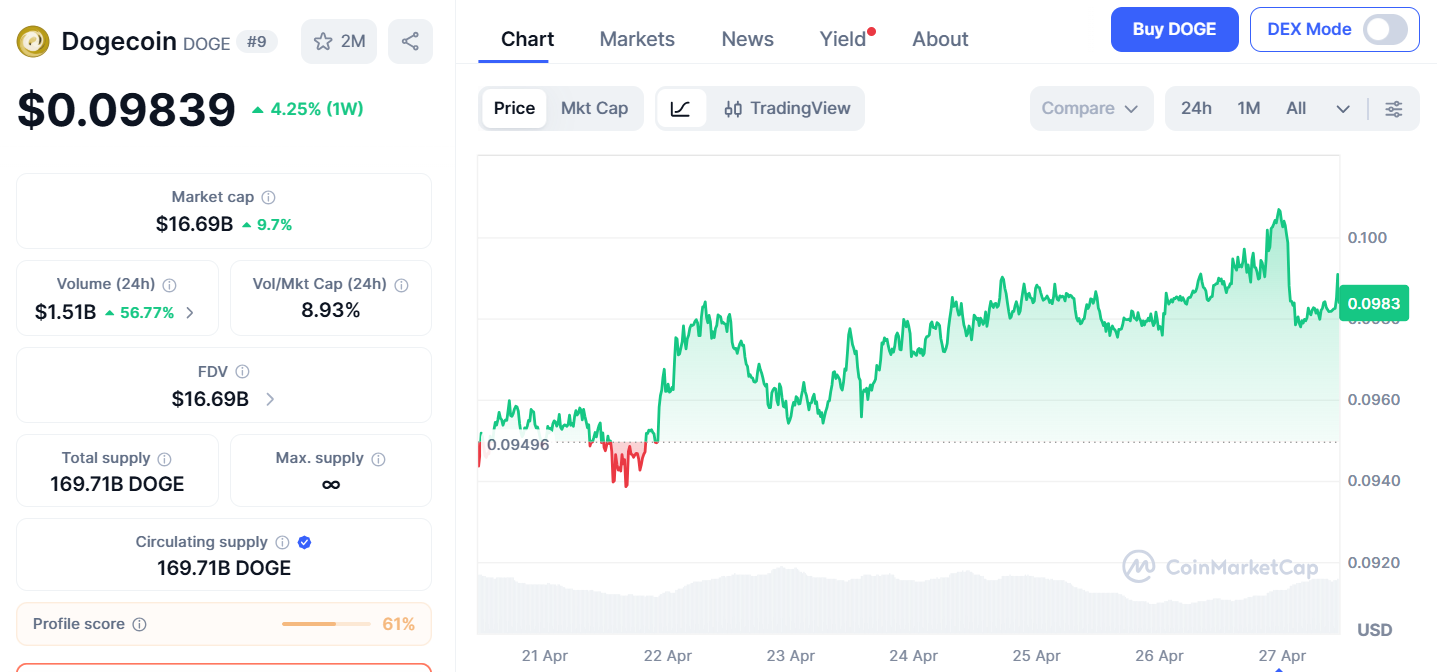Image resolution: width=1437 pixels, height=672 pixels.
Task: Switch to TradingView candlestick chart
Action: coord(786,108)
